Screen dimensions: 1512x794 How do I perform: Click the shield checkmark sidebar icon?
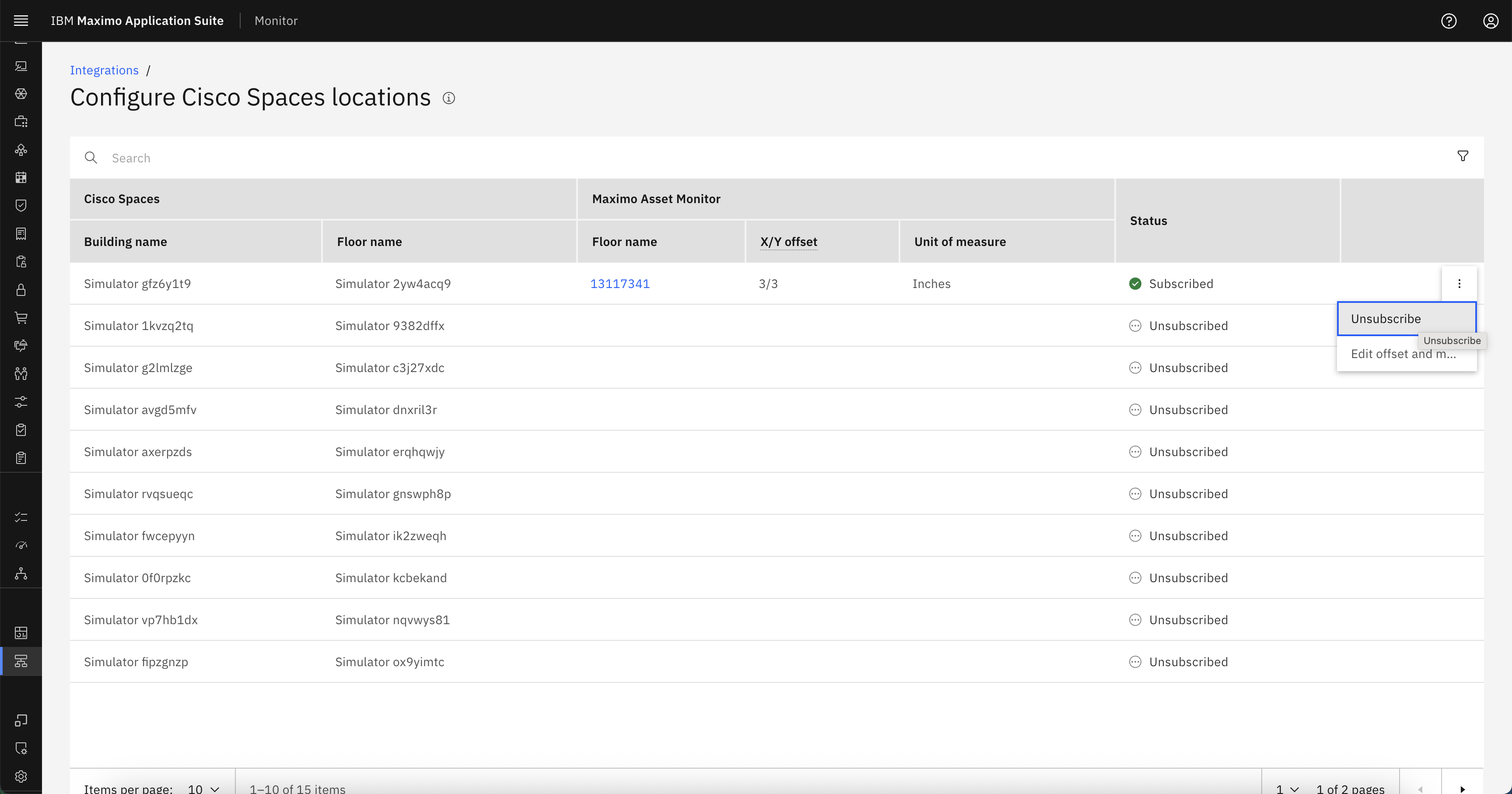(21, 206)
